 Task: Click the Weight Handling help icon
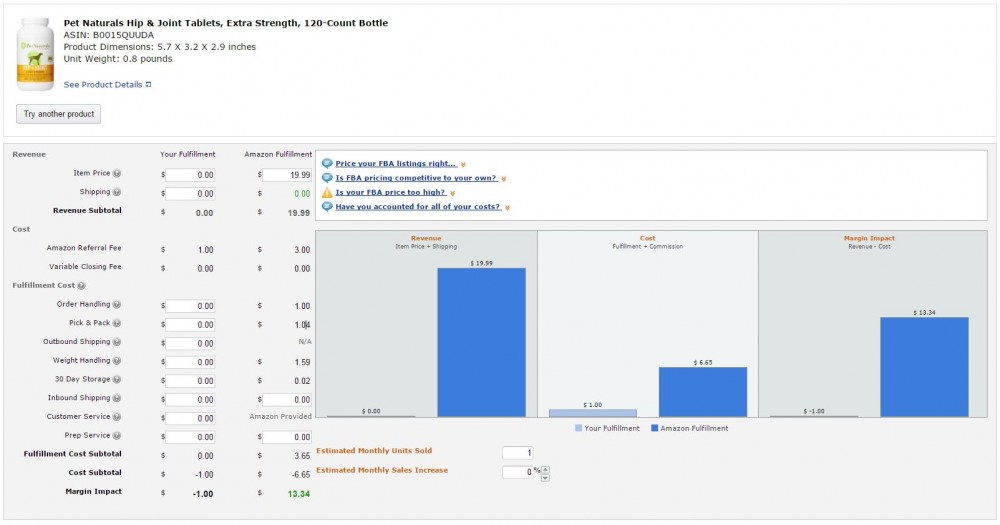pyautogui.click(x=117, y=361)
